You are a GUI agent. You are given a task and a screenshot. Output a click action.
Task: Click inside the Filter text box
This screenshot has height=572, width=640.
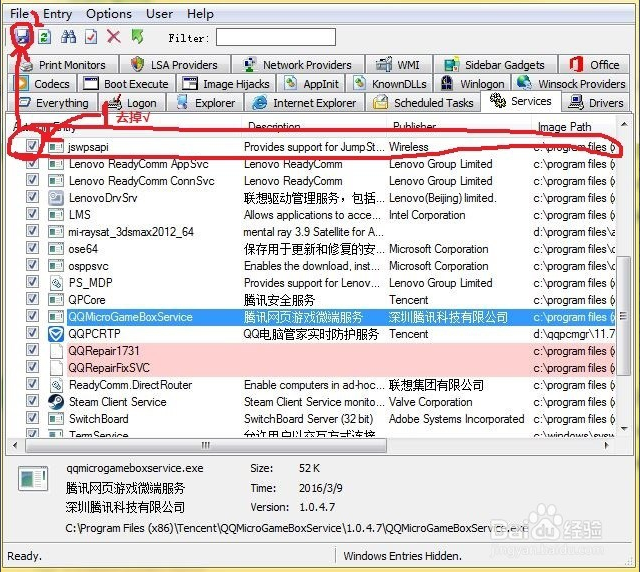tap(276, 37)
